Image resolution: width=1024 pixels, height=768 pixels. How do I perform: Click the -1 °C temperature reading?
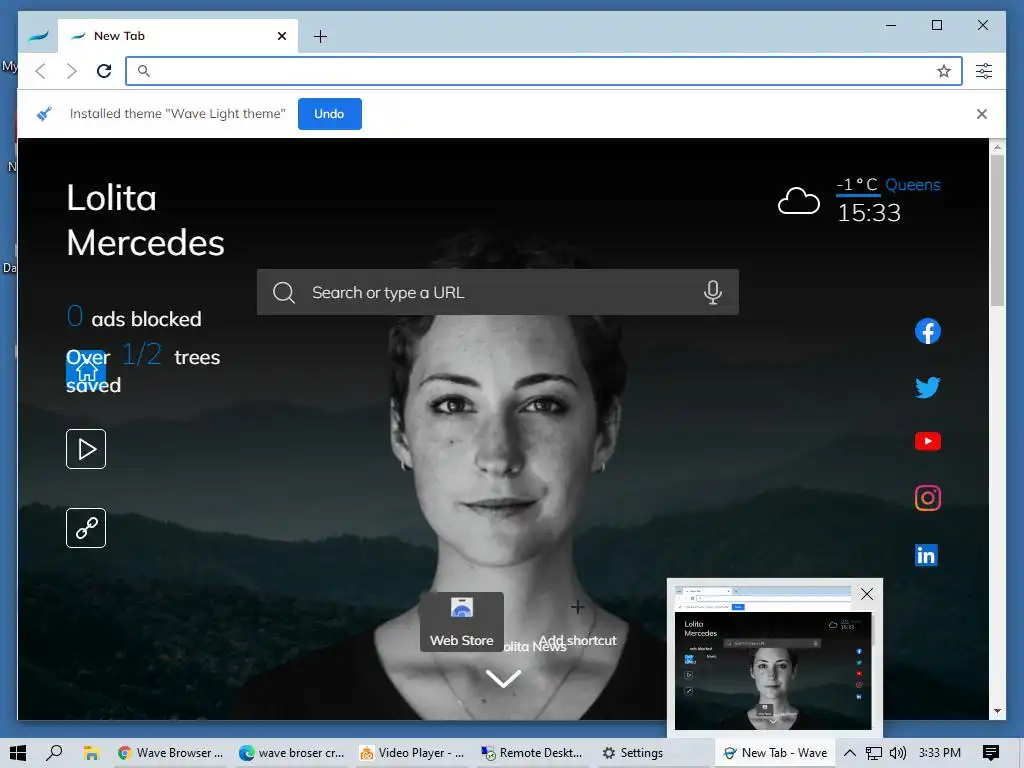coord(857,185)
